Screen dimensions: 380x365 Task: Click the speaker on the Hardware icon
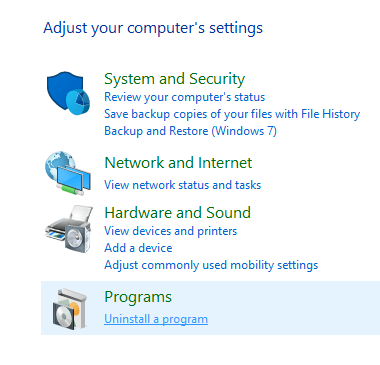(76, 237)
